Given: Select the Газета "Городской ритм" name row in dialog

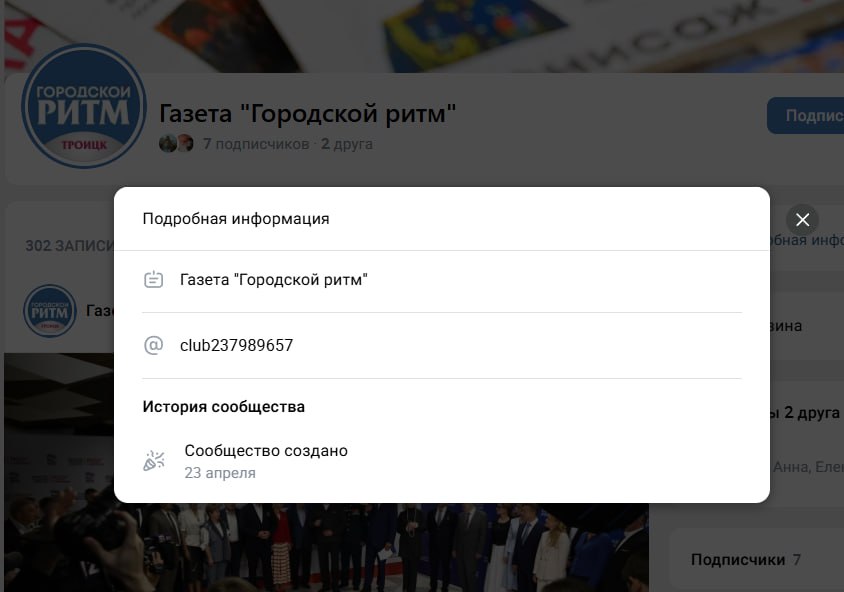Looking at the screenshot, I should (441, 280).
